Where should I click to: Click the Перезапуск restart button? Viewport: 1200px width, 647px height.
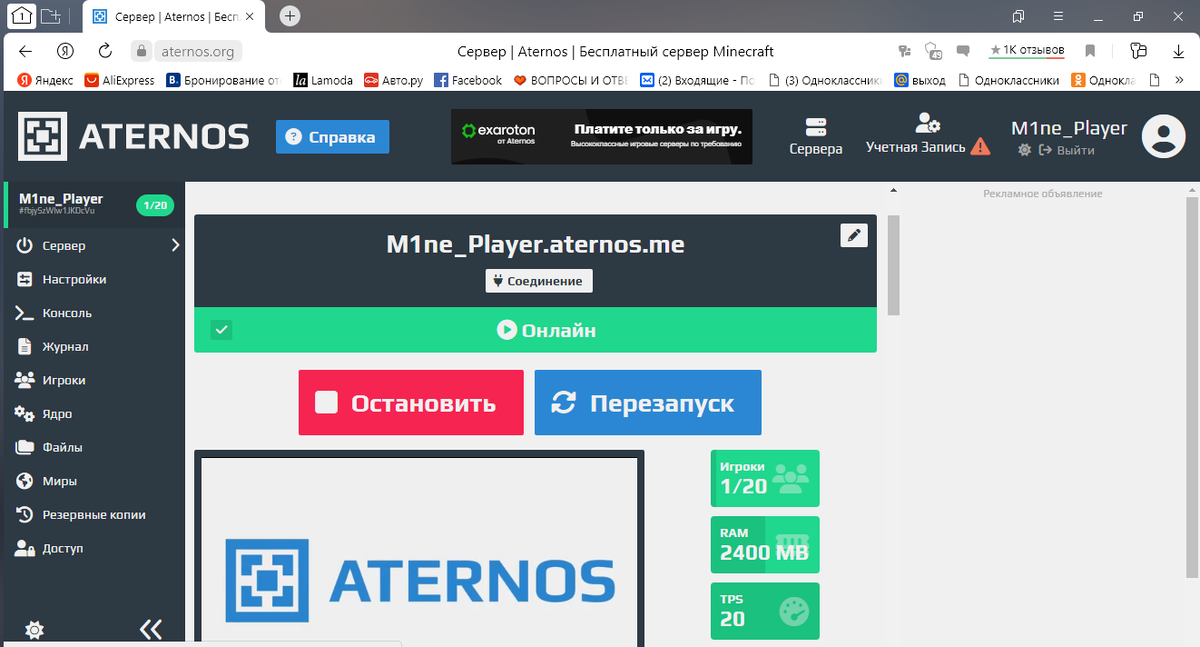click(647, 402)
